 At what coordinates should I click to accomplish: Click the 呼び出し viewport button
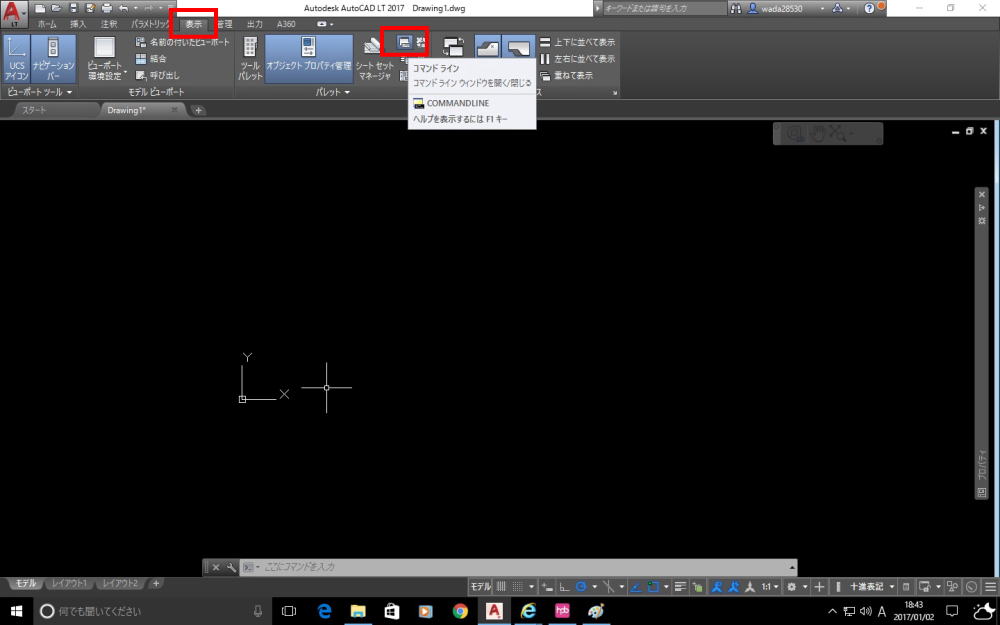(x=158, y=75)
